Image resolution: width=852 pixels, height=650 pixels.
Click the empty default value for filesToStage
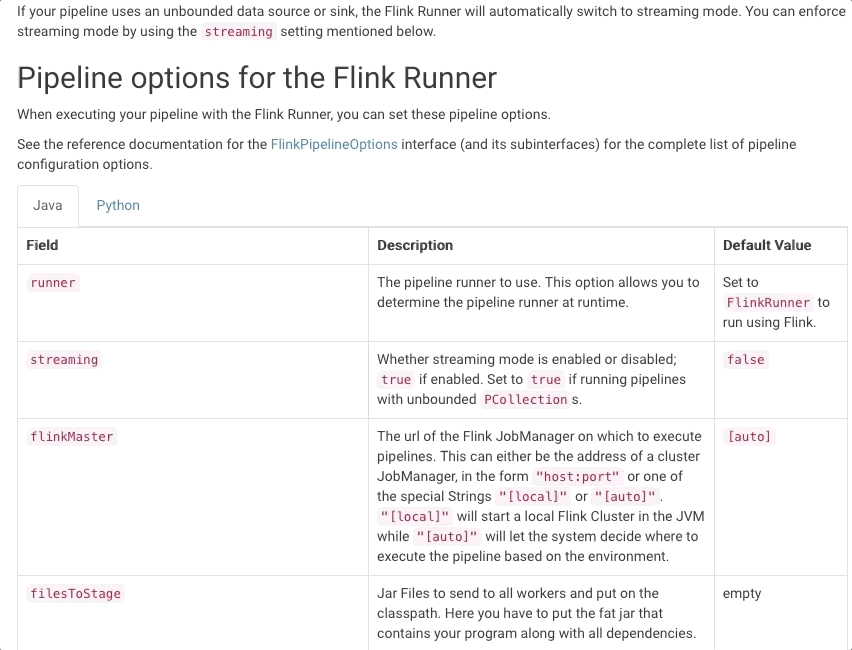click(x=742, y=594)
